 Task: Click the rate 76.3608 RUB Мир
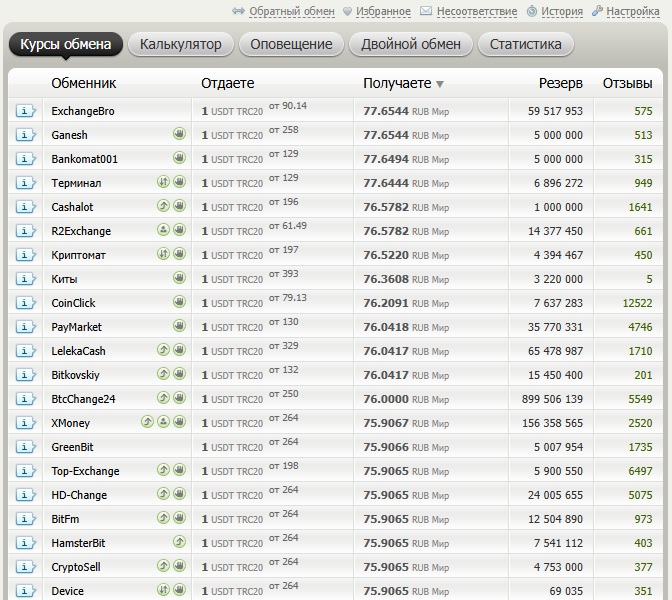click(406, 279)
